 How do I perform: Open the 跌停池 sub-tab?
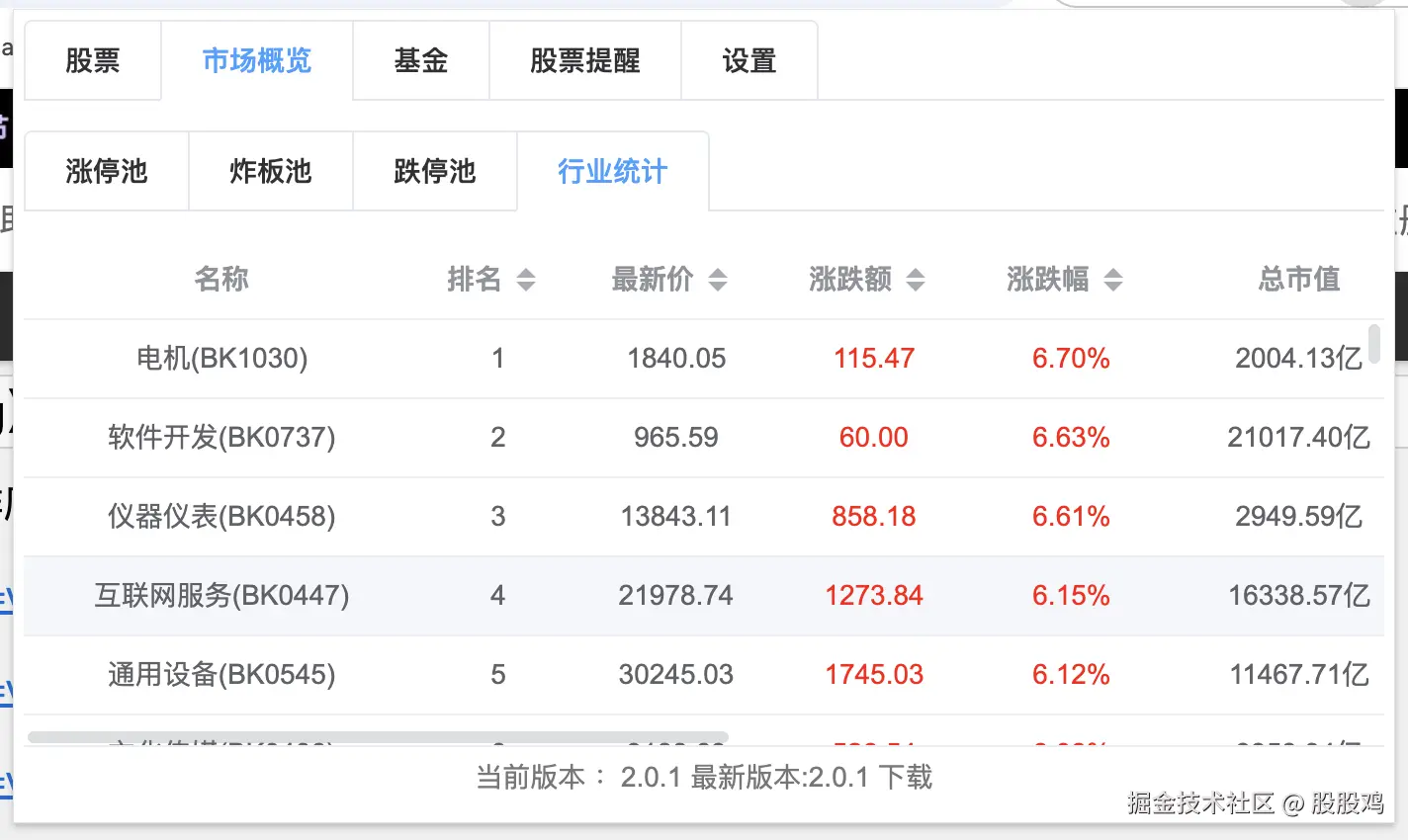435,171
